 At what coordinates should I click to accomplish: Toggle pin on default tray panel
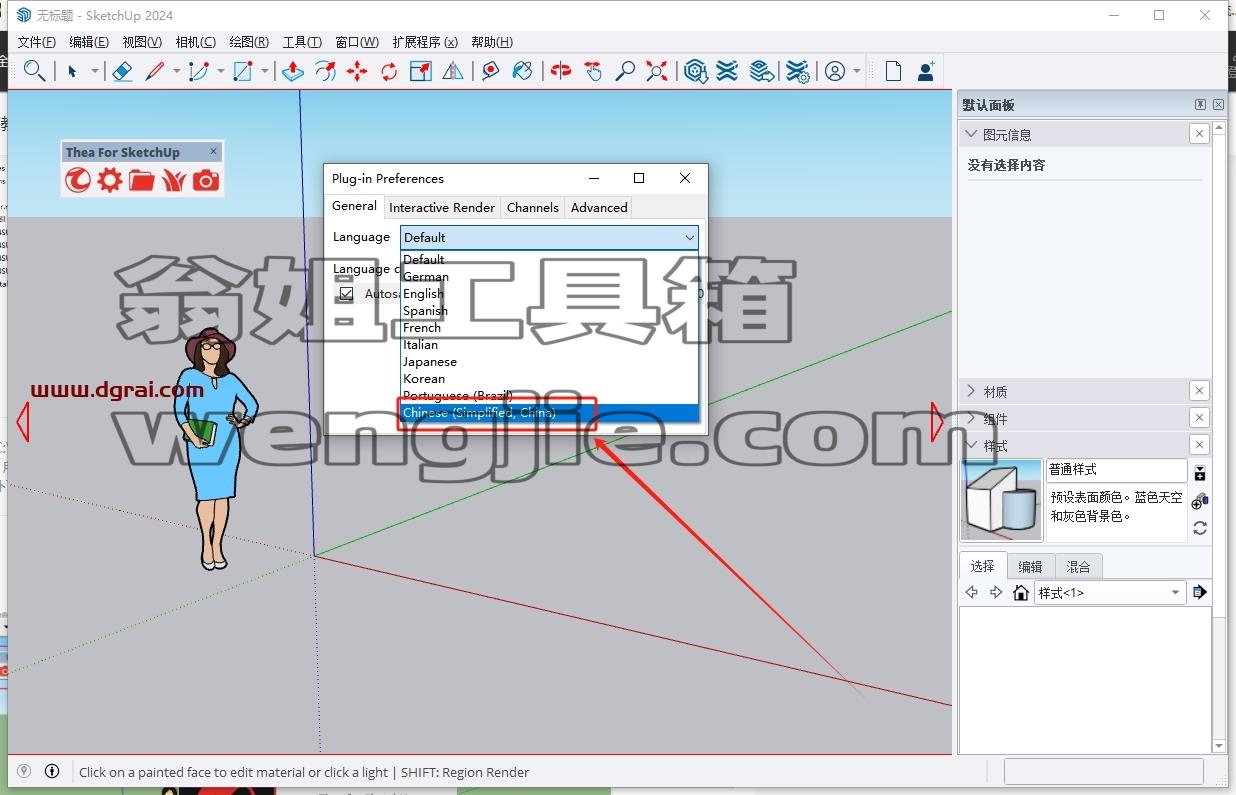click(x=1200, y=105)
